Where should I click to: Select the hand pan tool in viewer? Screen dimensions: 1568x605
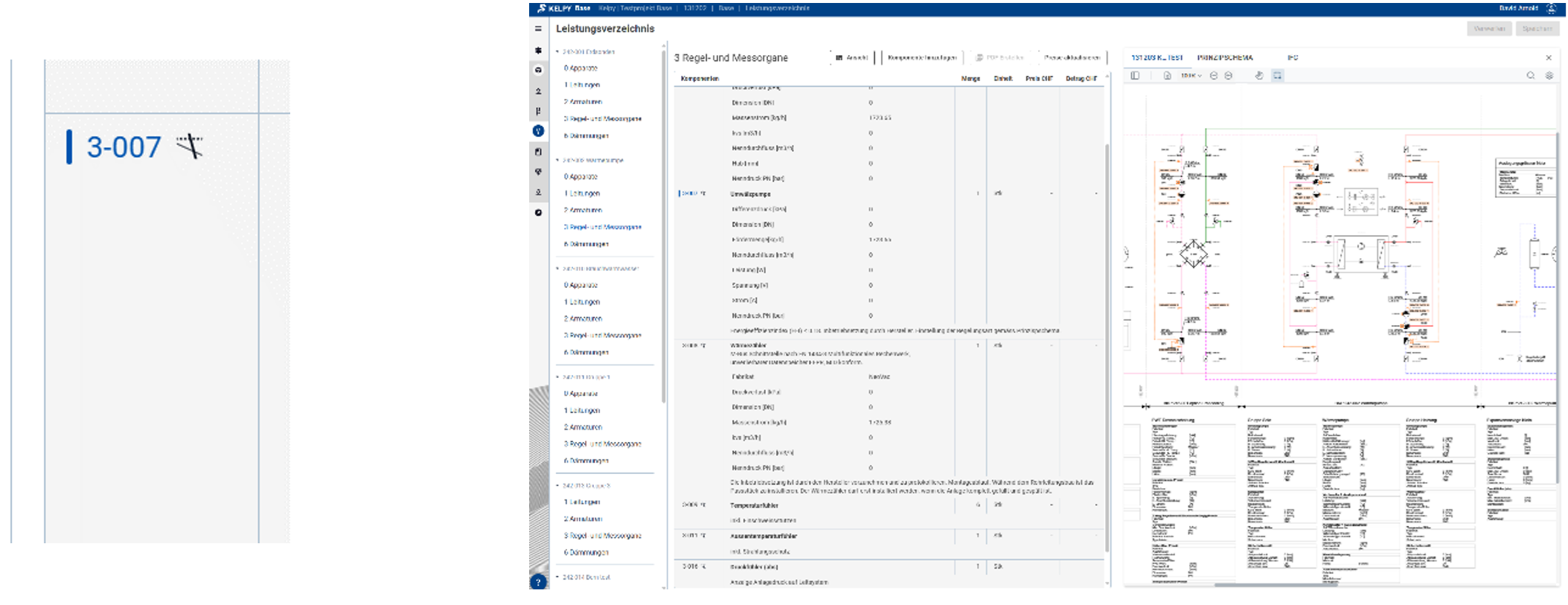click(1258, 76)
